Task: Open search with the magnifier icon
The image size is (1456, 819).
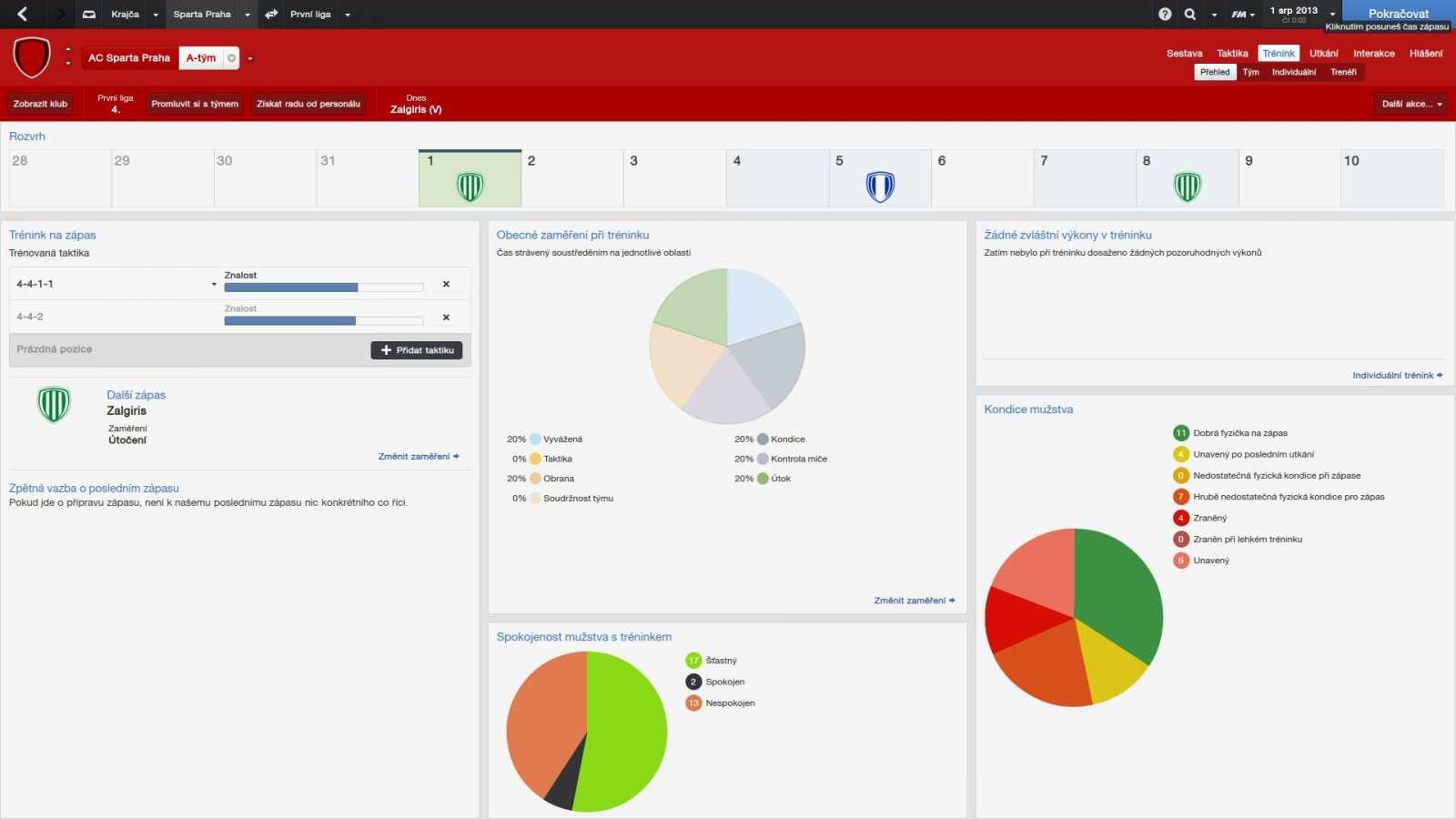Action: pyautogui.click(x=1190, y=15)
